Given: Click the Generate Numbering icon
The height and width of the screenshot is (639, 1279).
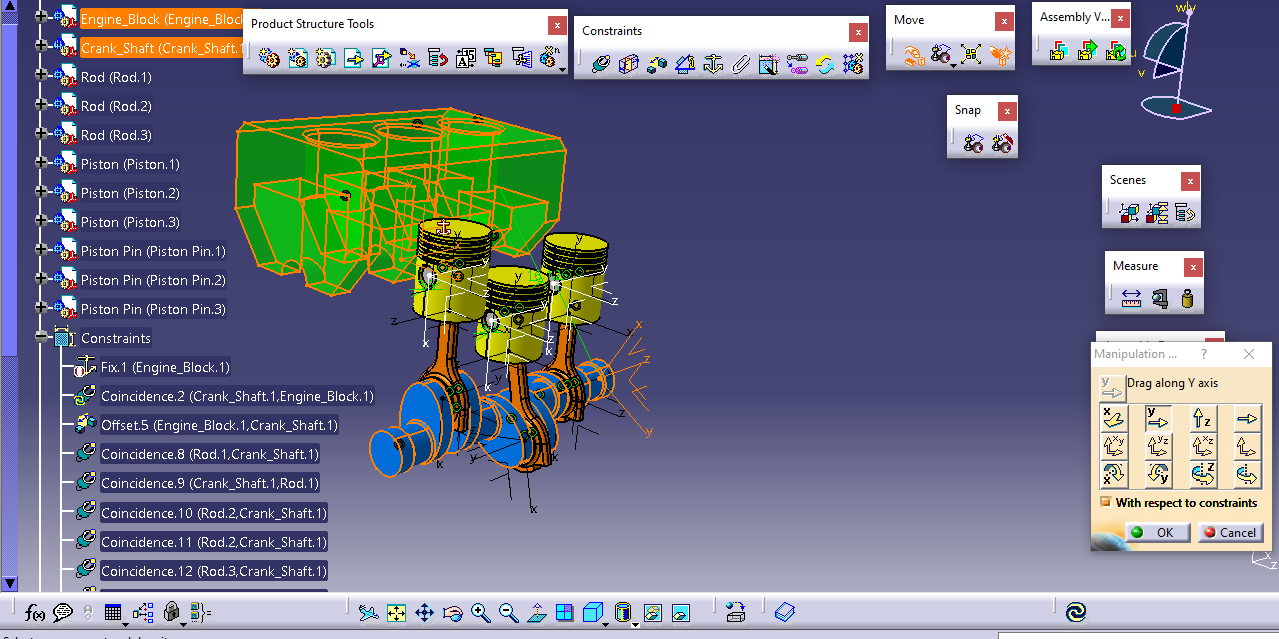Looking at the screenshot, I should pyautogui.click(x=465, y=58).
